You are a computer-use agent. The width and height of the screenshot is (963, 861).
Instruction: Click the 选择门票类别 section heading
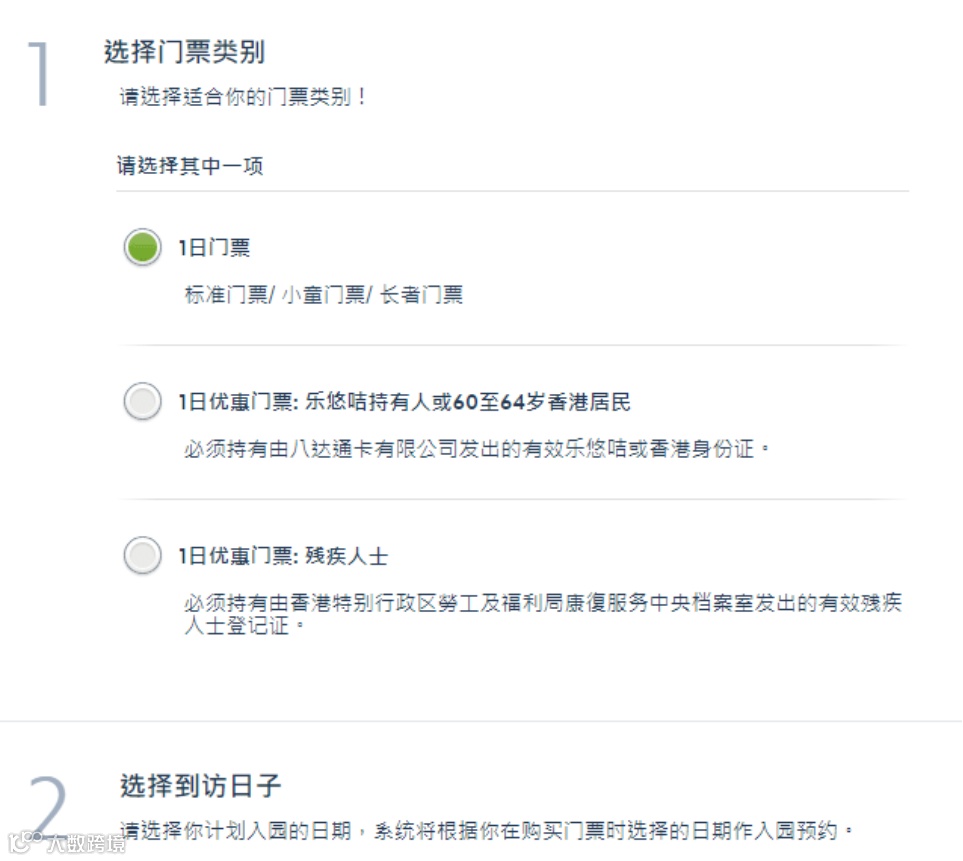184,52
